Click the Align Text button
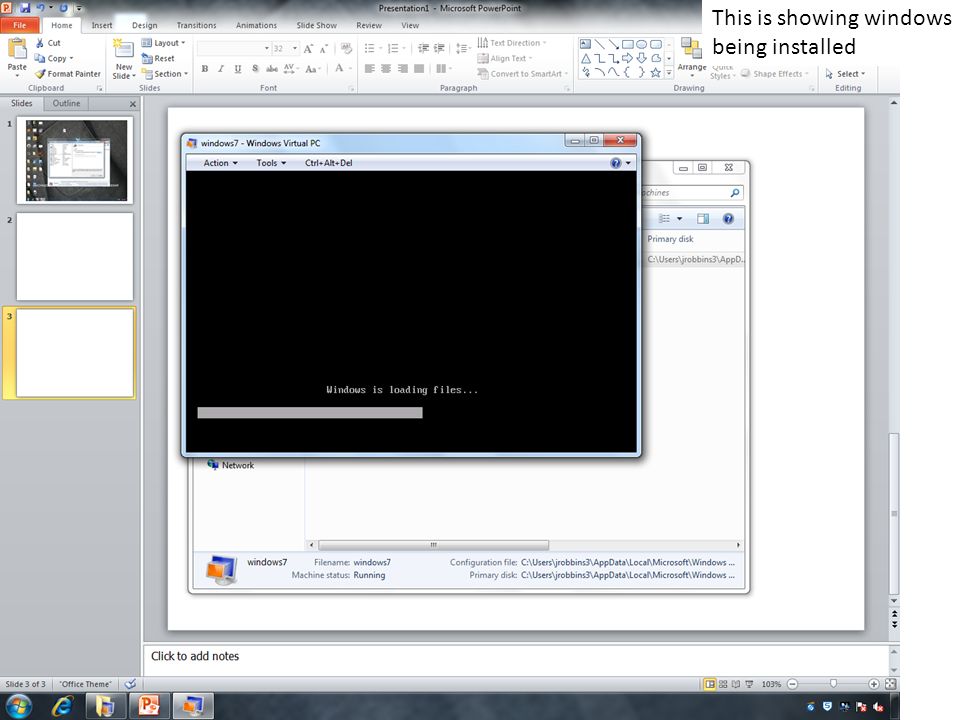The height and width of the screenshot is (720, 960). pos(505,58)
